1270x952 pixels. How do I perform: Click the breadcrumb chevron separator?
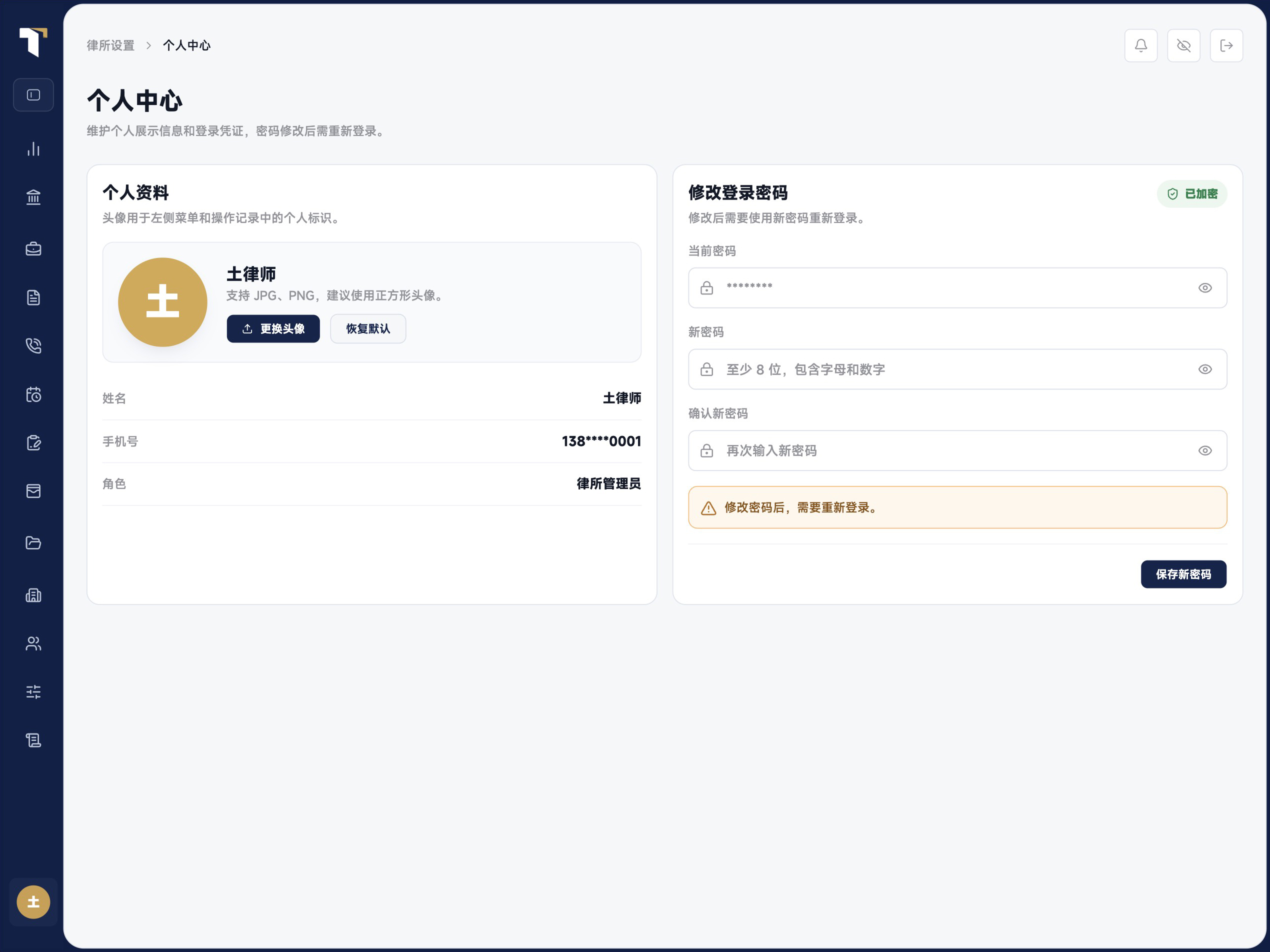pos(148,45)
